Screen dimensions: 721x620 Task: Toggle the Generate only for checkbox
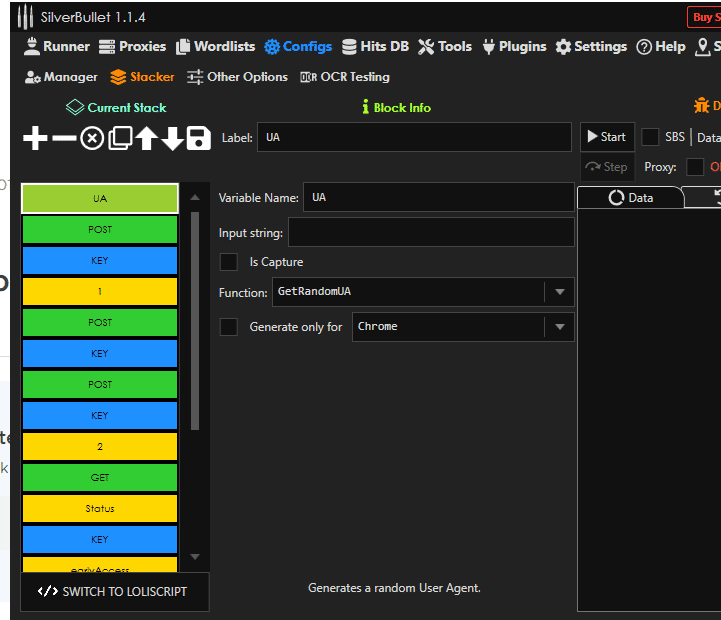click(229, 327)
